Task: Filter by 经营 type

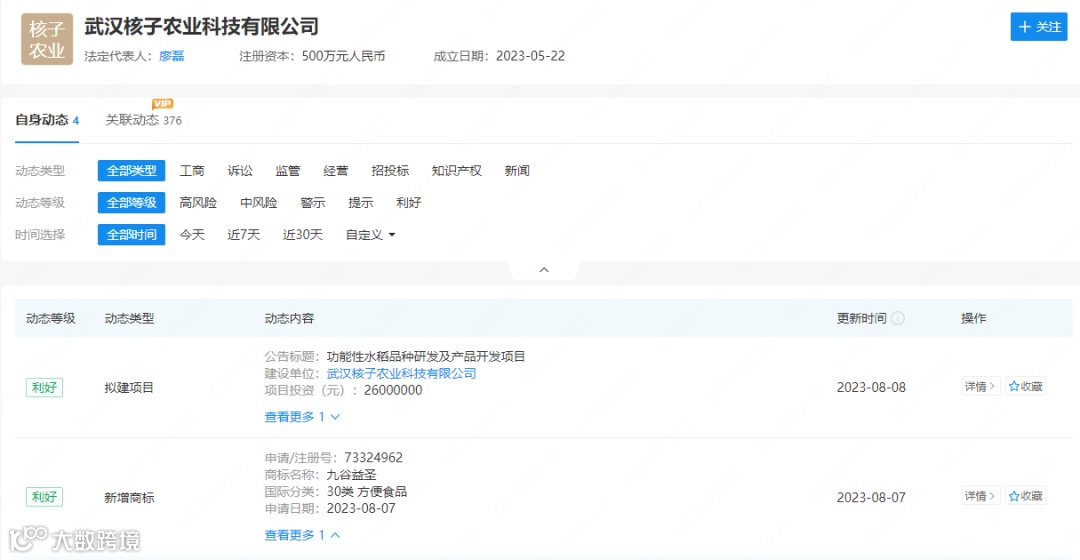Action: 336,171
